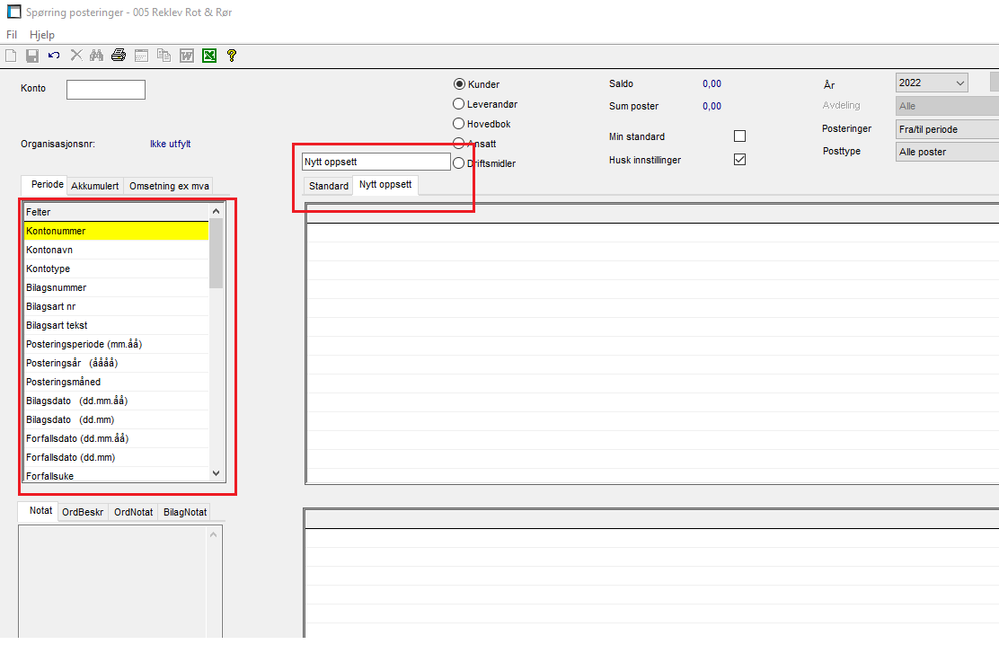Tick the Min standard checkbox

[740, 136]
